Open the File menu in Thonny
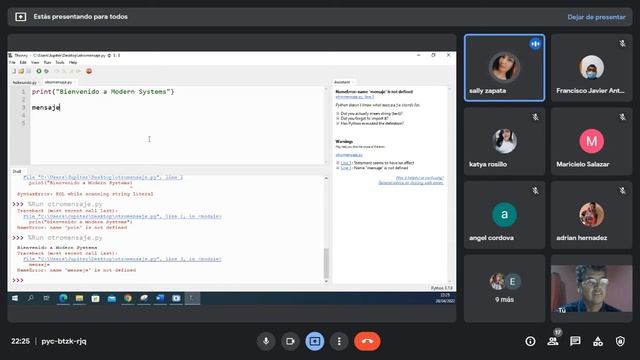640x360 pixels. tap(12, 62)
